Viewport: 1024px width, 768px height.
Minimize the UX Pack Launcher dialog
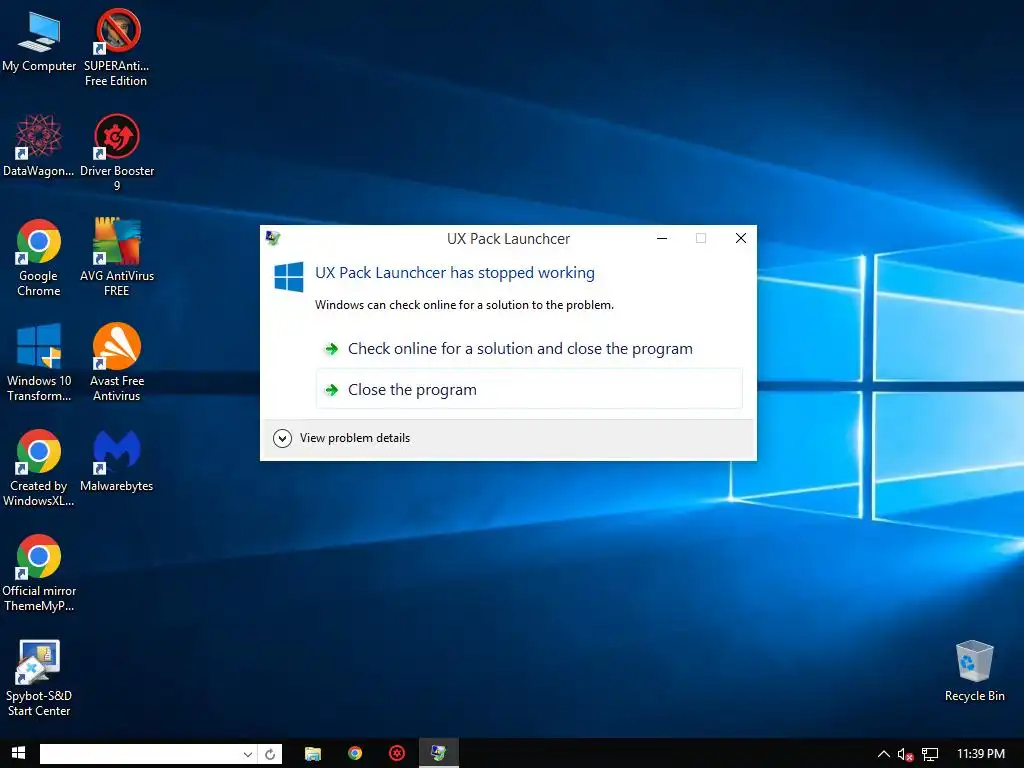coord(662,238)
